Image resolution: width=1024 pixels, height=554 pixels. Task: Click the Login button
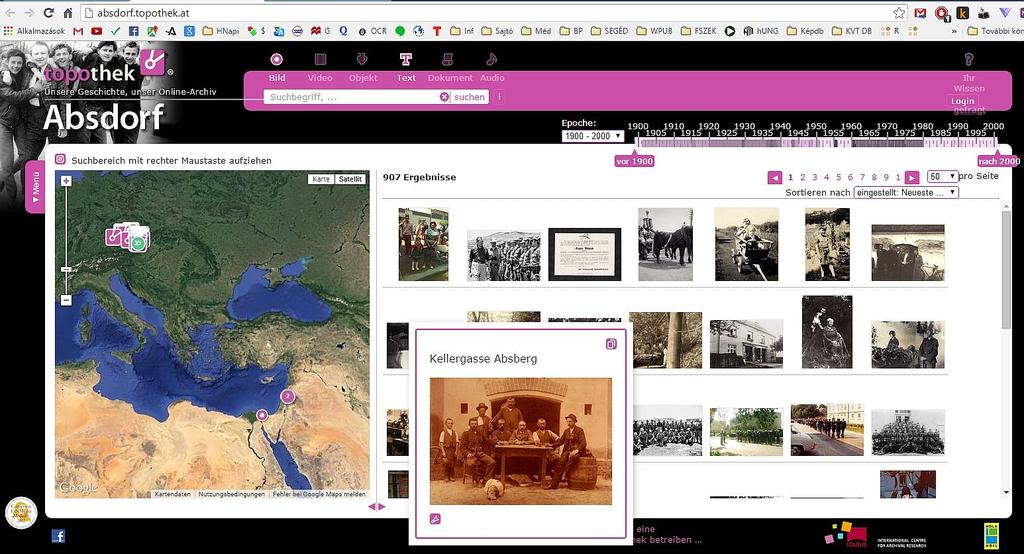(x=963, y=101)
